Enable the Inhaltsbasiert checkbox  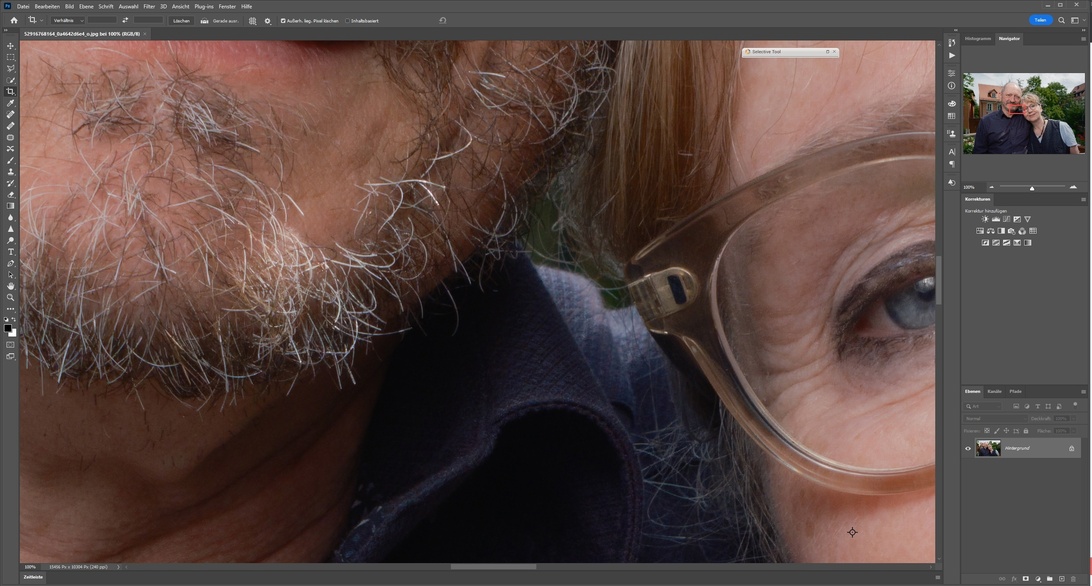(348, 20)
